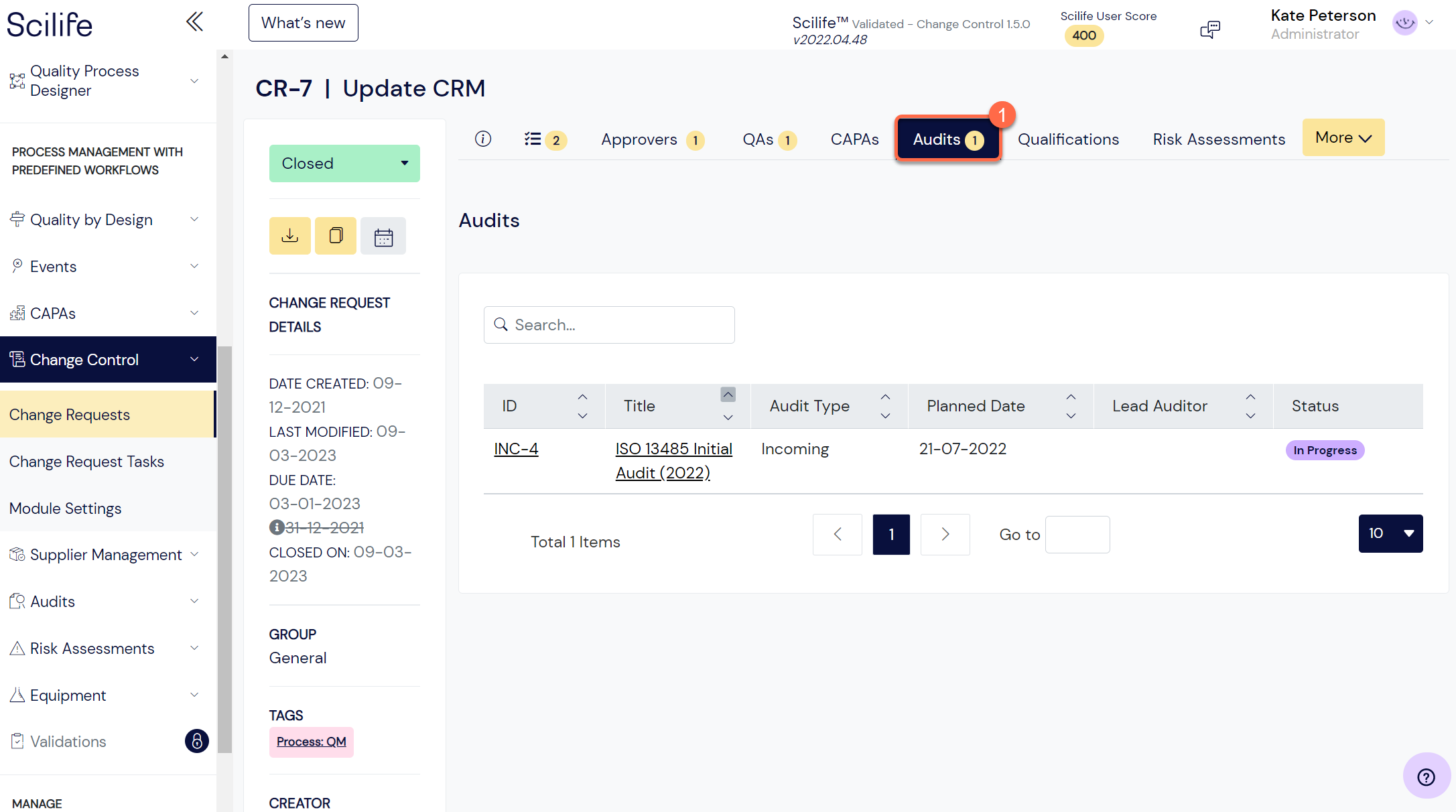Open Qualifications tab
This screenshot has height=812, width=1456.
point(1068,139)
